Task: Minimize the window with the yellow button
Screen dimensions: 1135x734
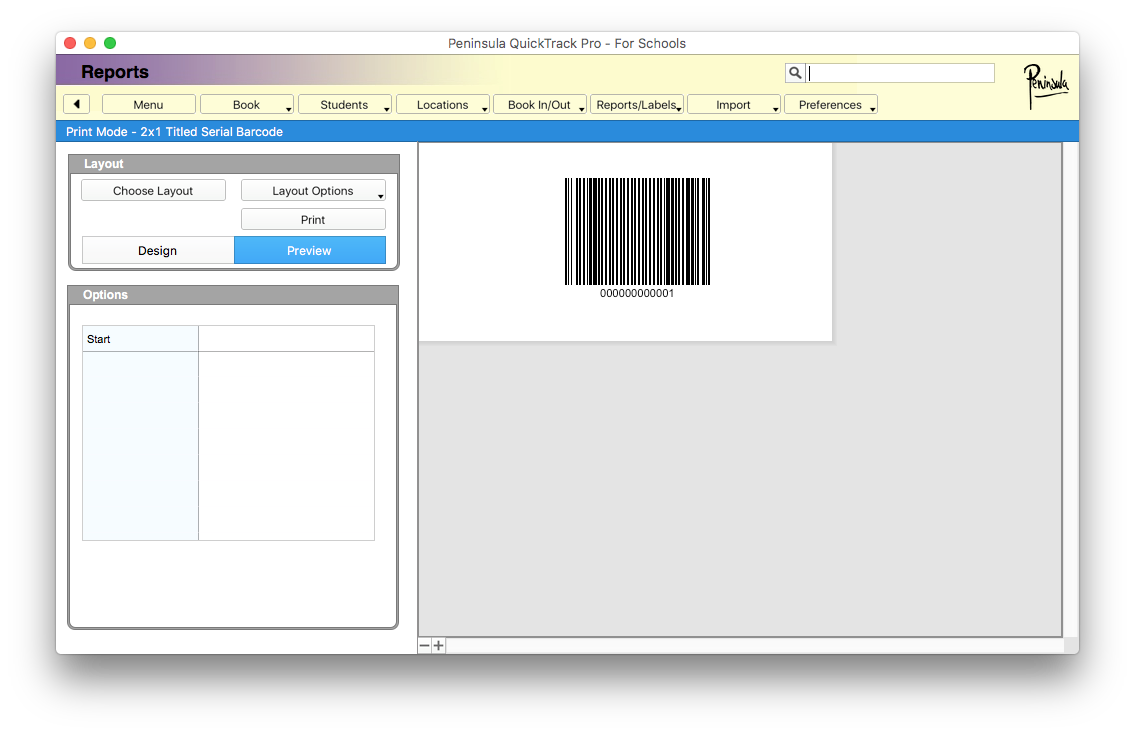Action: (90, 43)
